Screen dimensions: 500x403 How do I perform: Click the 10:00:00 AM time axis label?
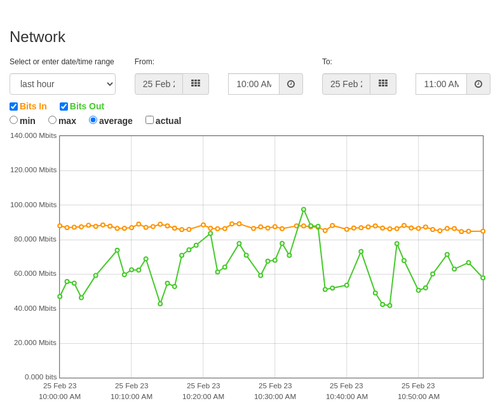(x=60, y=397)
